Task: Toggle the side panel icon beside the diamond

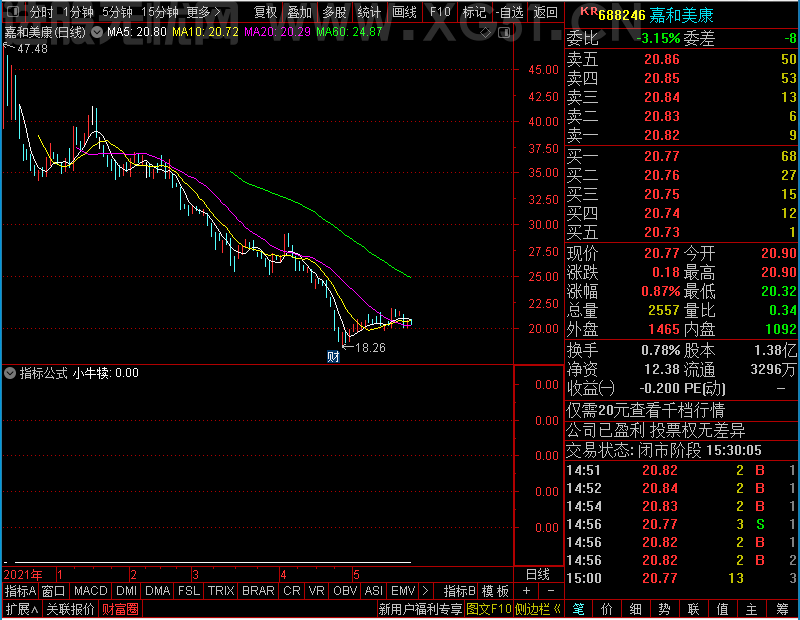Action: (x=504, y=33)
